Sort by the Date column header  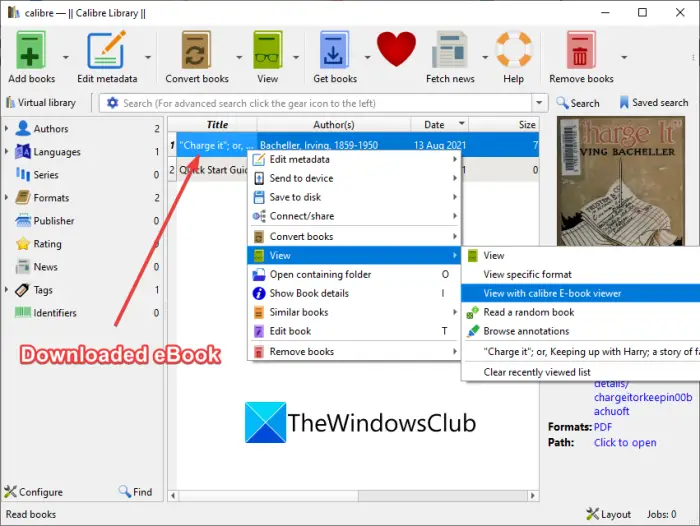[439, 125]
